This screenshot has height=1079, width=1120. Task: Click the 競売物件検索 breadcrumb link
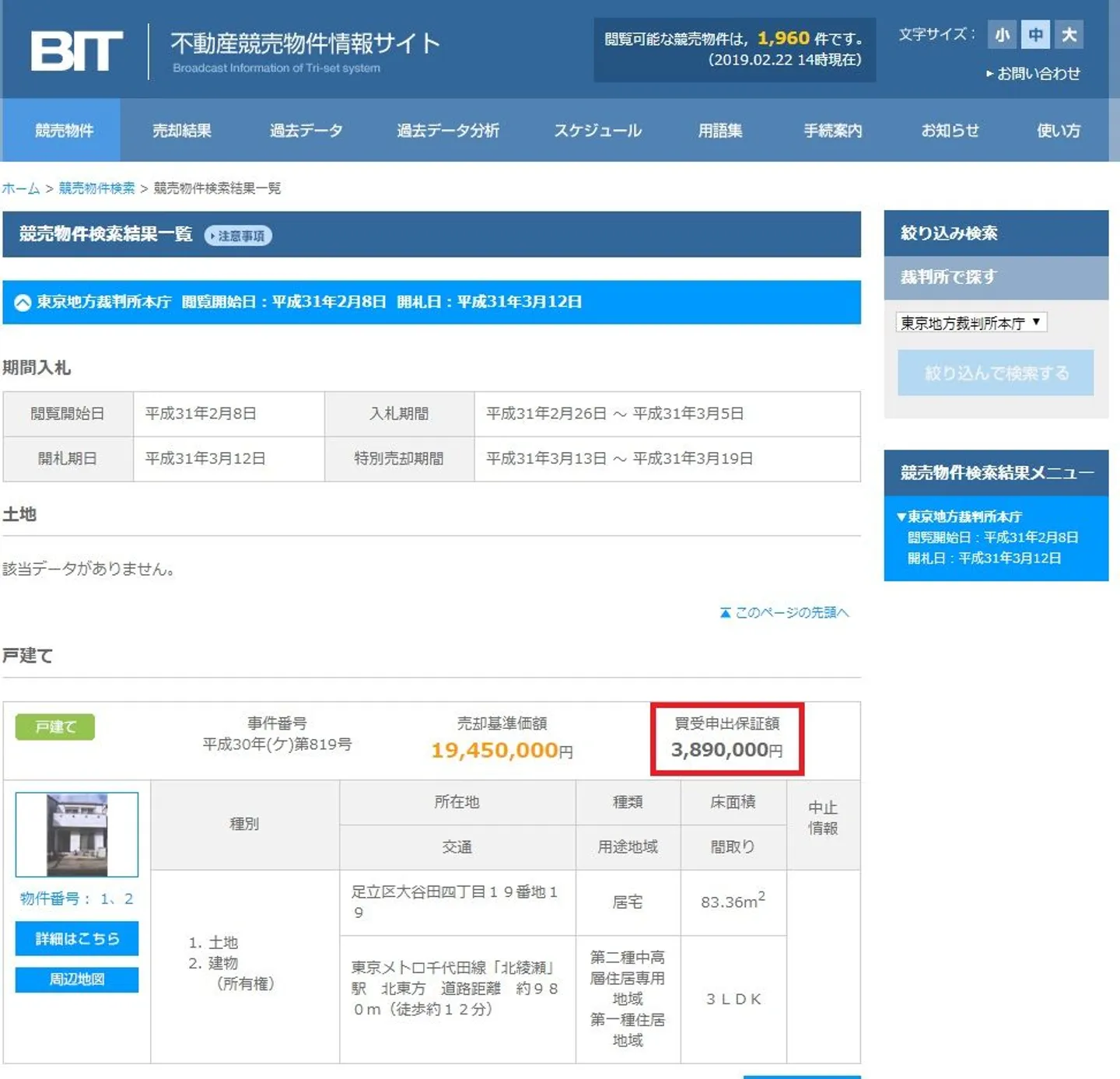(96, 188)
